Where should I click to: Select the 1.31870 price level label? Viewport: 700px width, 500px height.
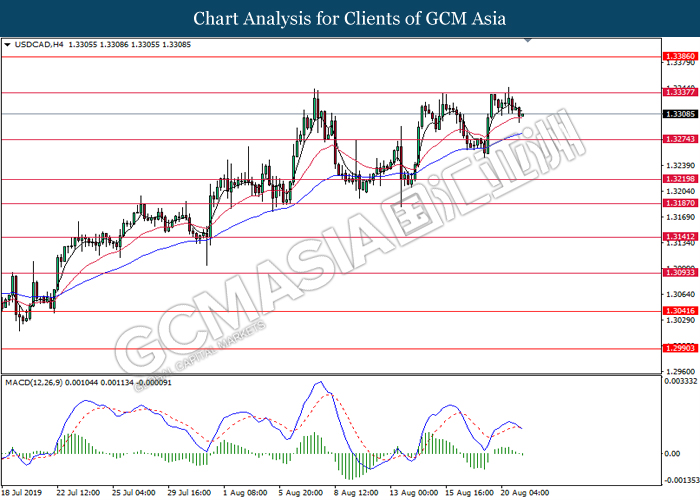tap(680, 203)
